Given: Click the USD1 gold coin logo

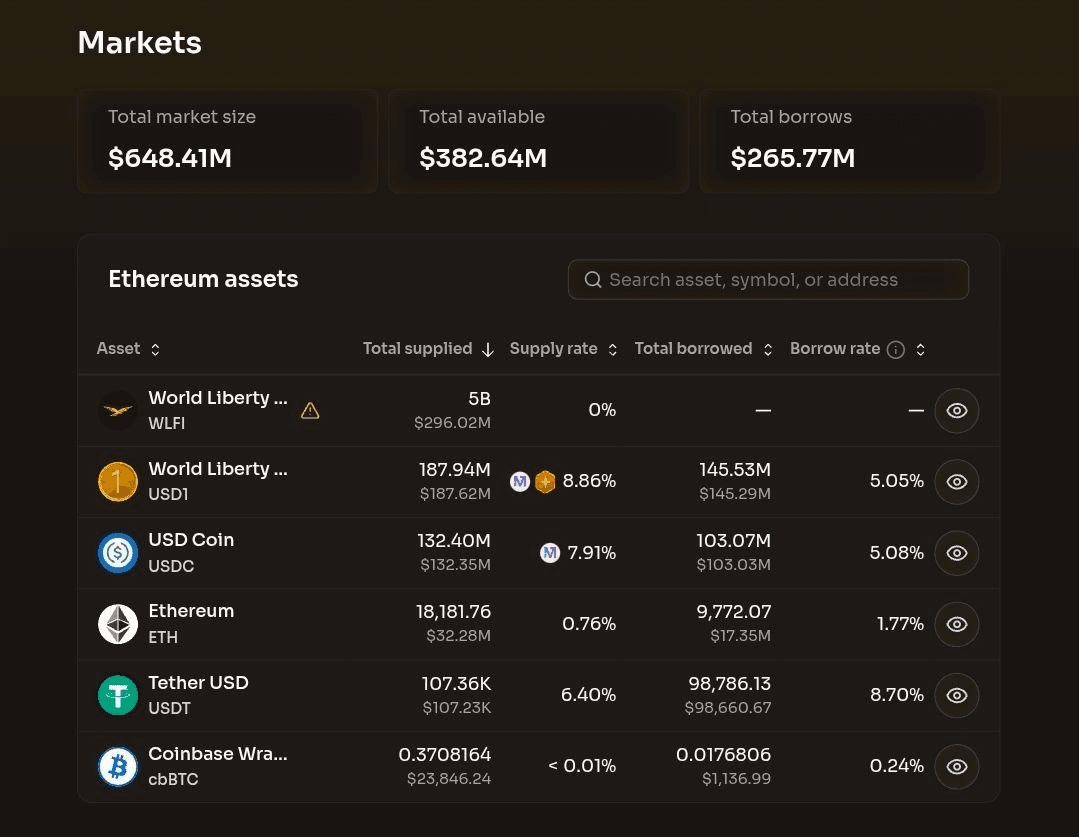Looking at the screenshot, I should 118,482.
